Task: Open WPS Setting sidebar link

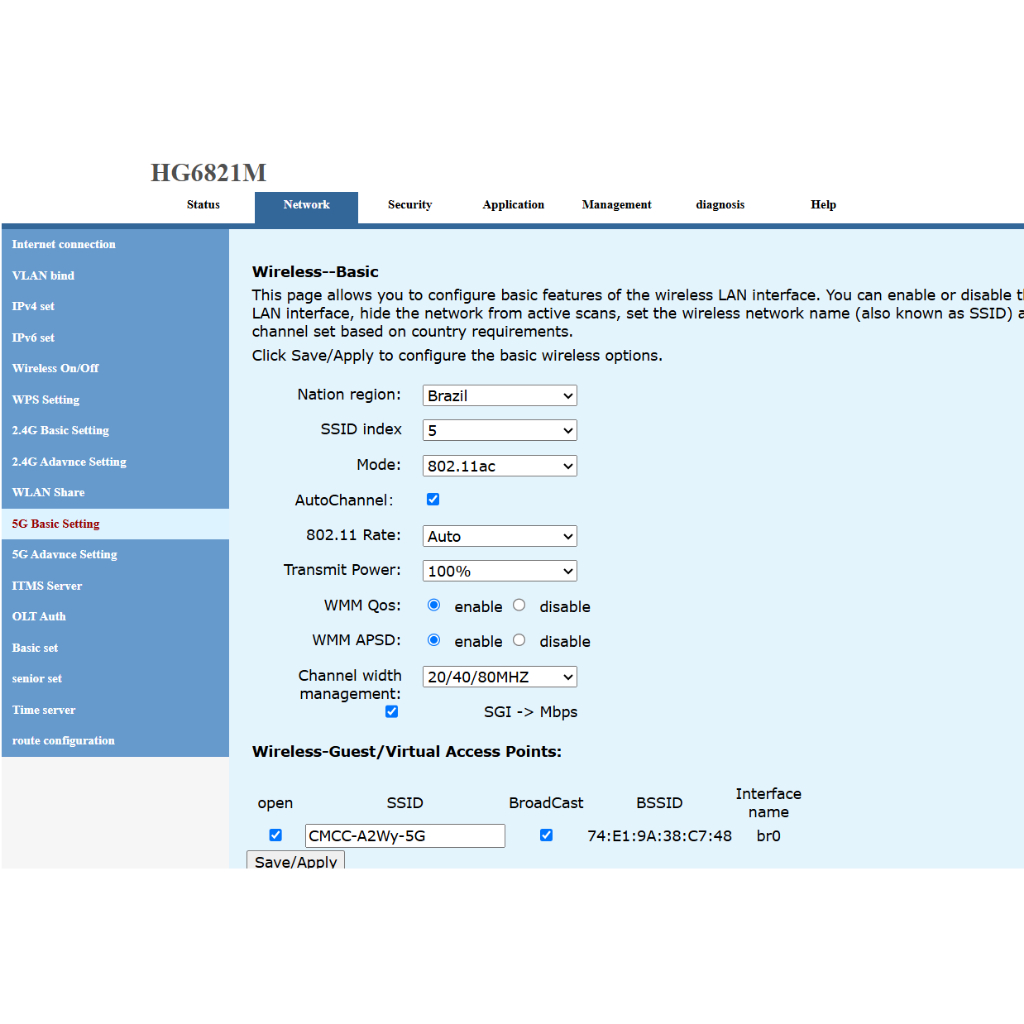Action: [x=45, y=400]
